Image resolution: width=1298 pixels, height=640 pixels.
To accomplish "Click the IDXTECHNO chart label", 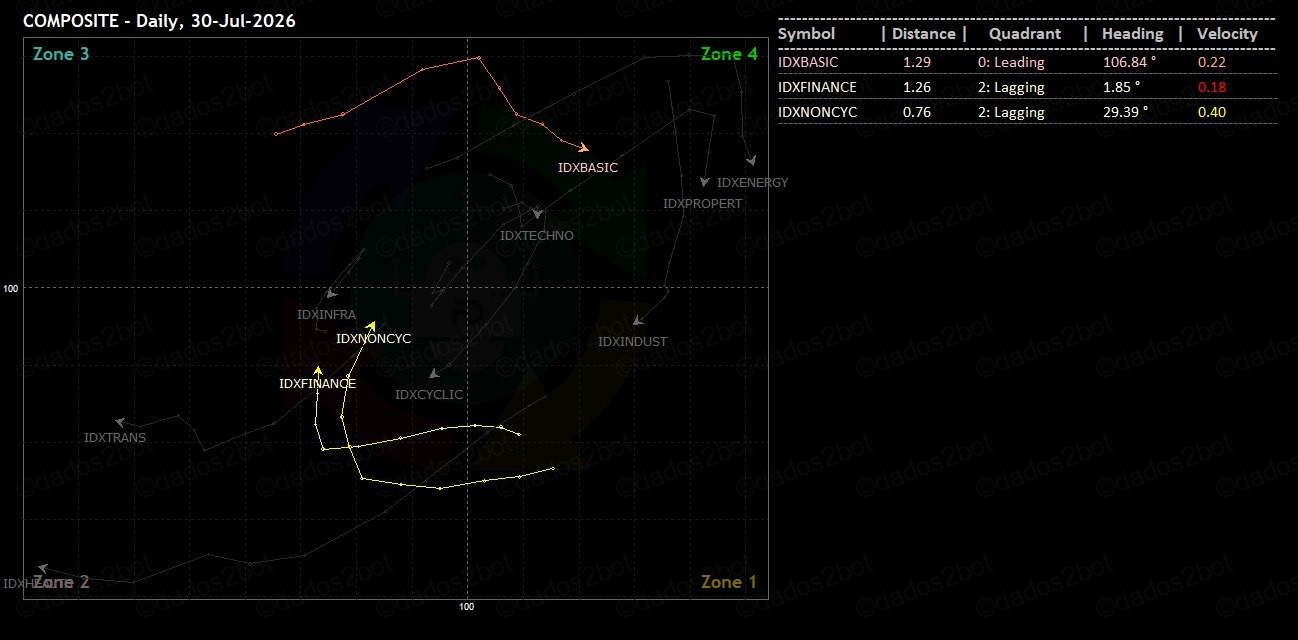I will tap(537, 236).
